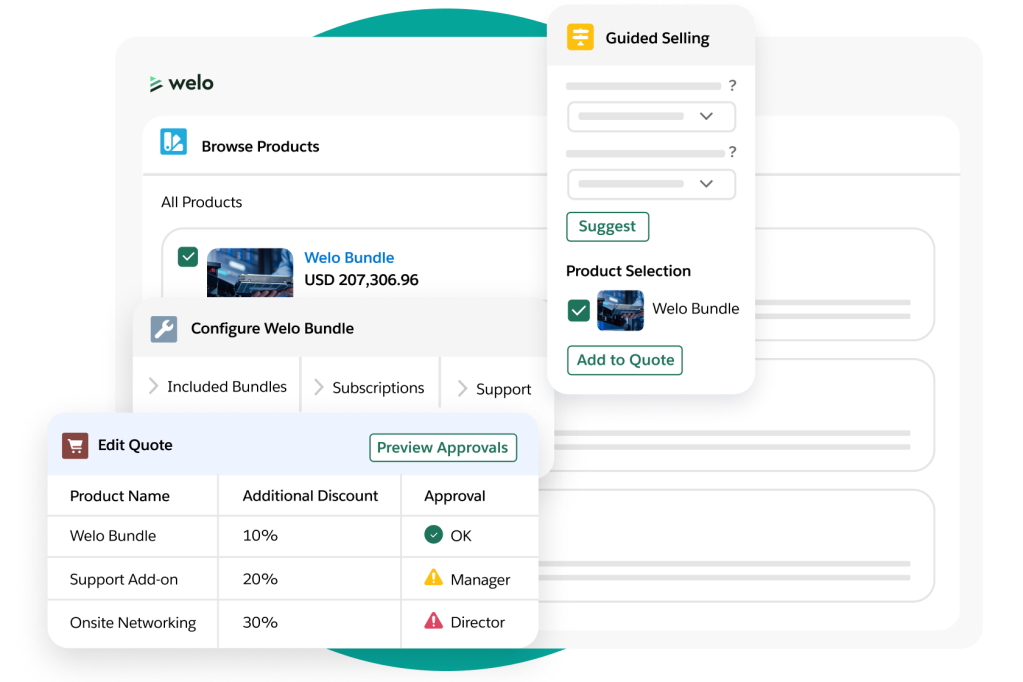Screen dimensions: 1023x682
Task: Click the Guided Selling header icon
Action: [x=580, y=38]
